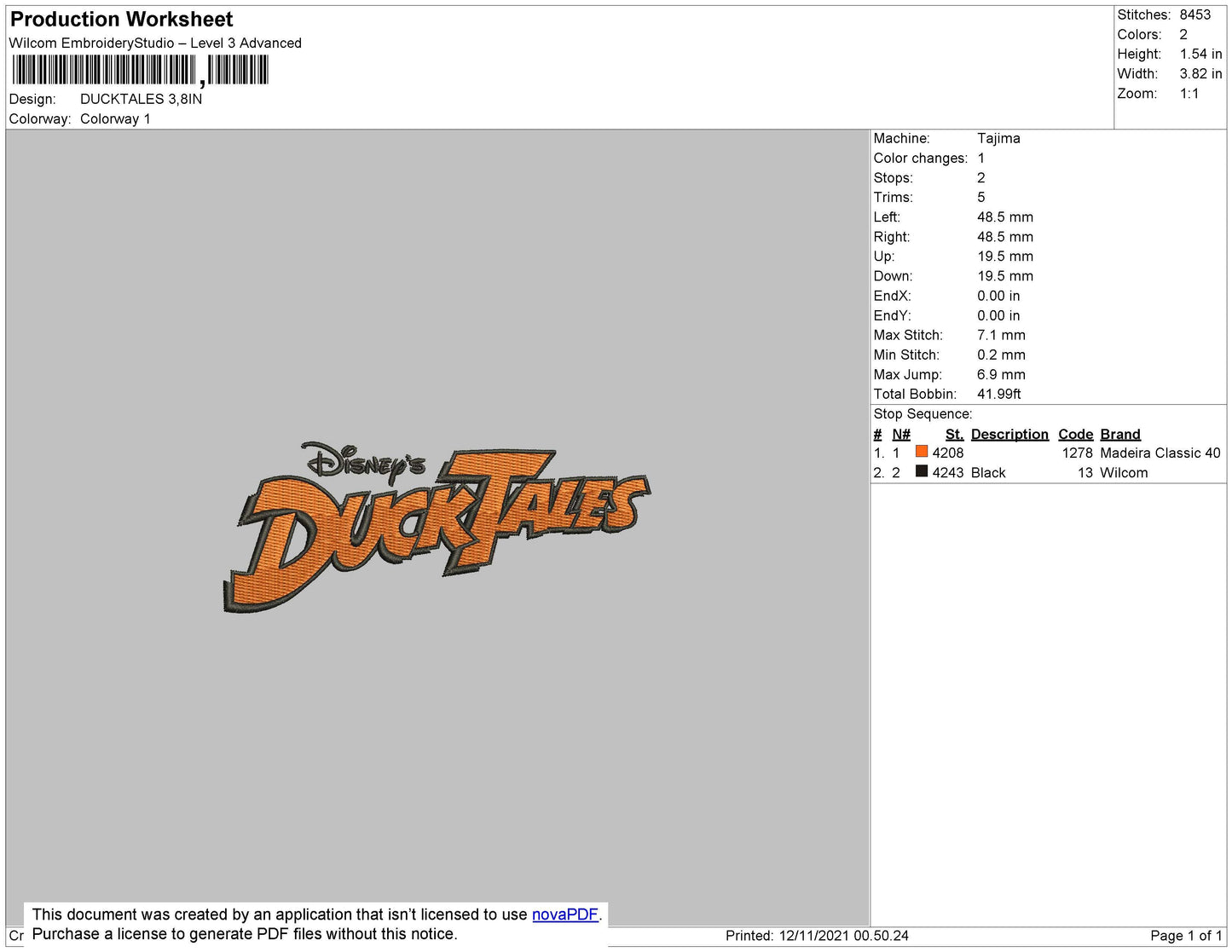Click the Max Jump value '6.9 mm'
The width and height of the screenshot is (1232, 952).
point(1002,374)
